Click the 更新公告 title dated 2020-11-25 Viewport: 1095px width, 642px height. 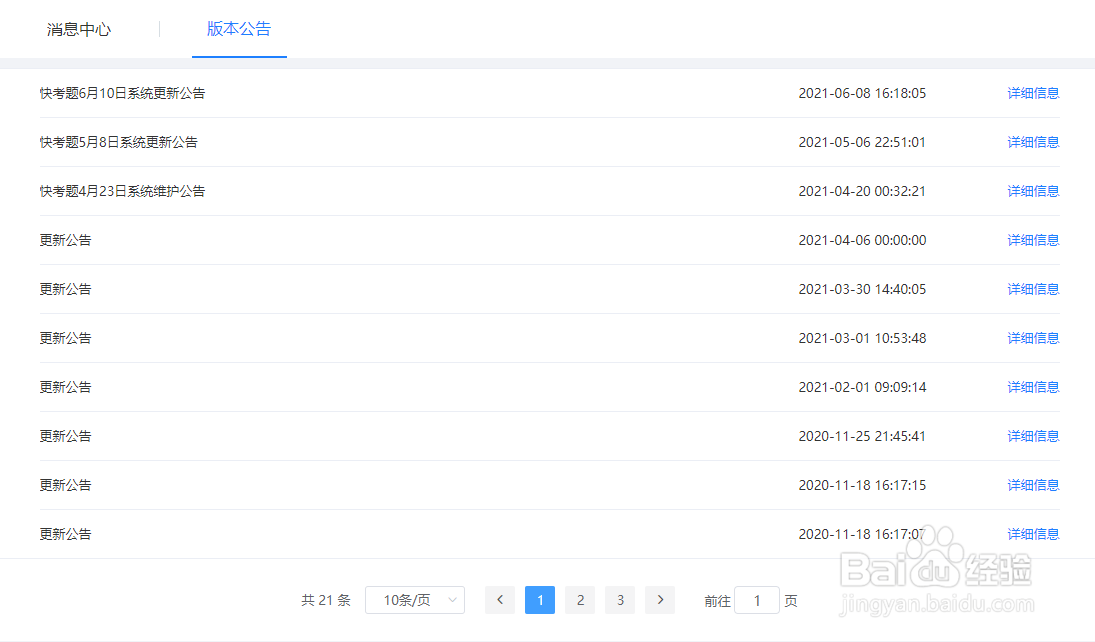point(66,436)
